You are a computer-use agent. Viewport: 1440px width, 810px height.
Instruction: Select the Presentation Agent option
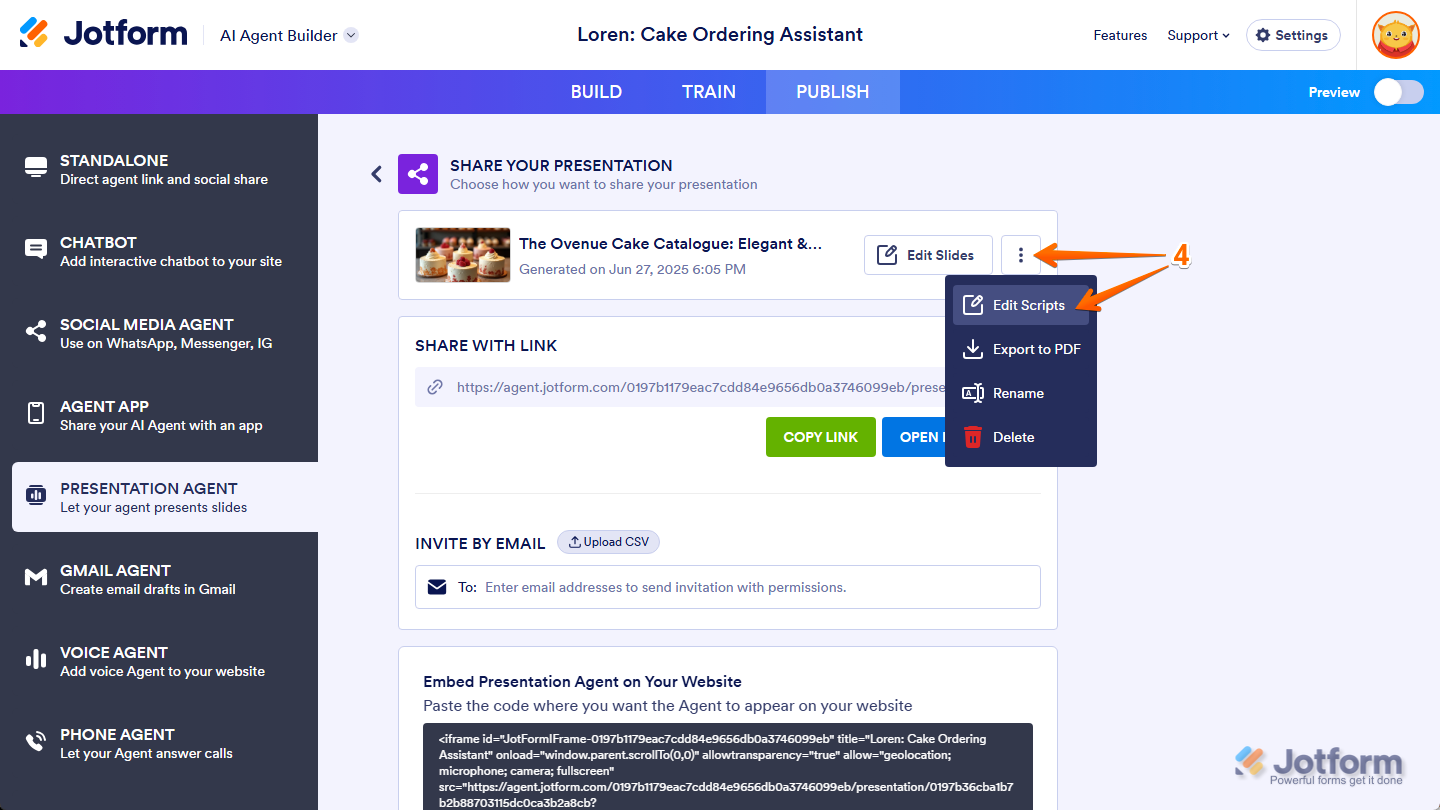pyautogui.click(x=165, y=497)
